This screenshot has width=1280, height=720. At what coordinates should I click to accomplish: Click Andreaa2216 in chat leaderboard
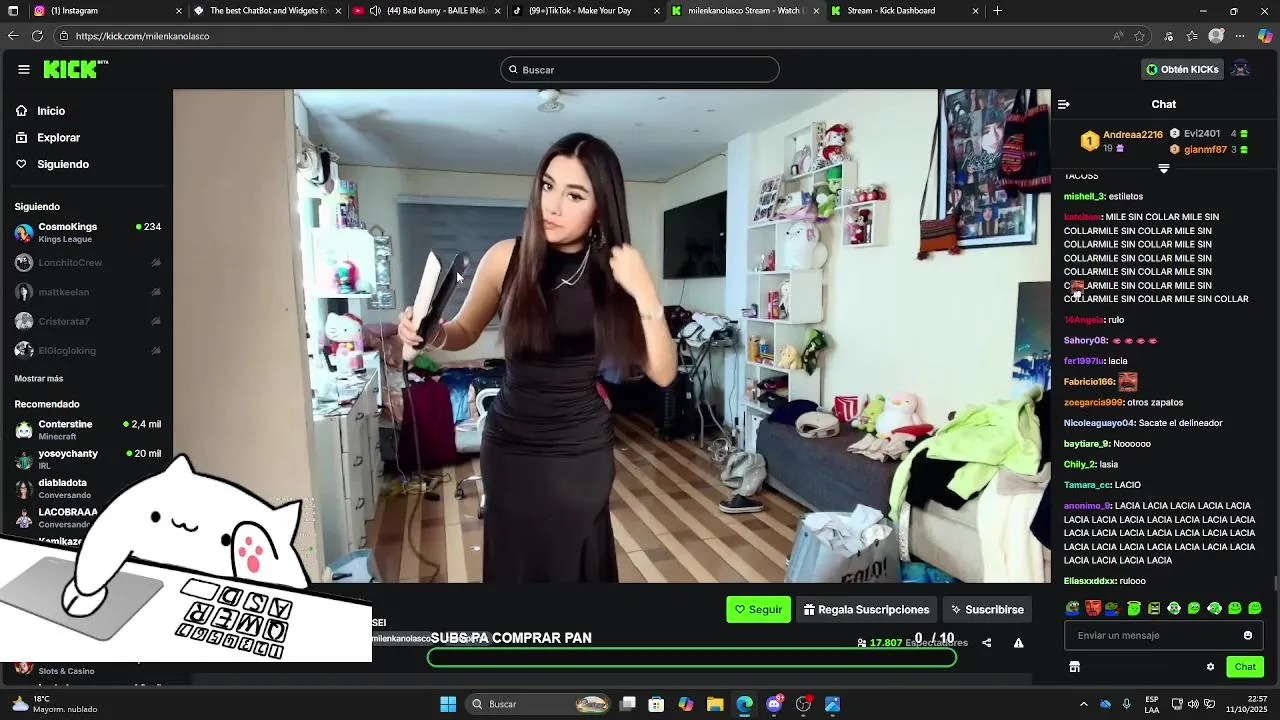click(1133, 134)
